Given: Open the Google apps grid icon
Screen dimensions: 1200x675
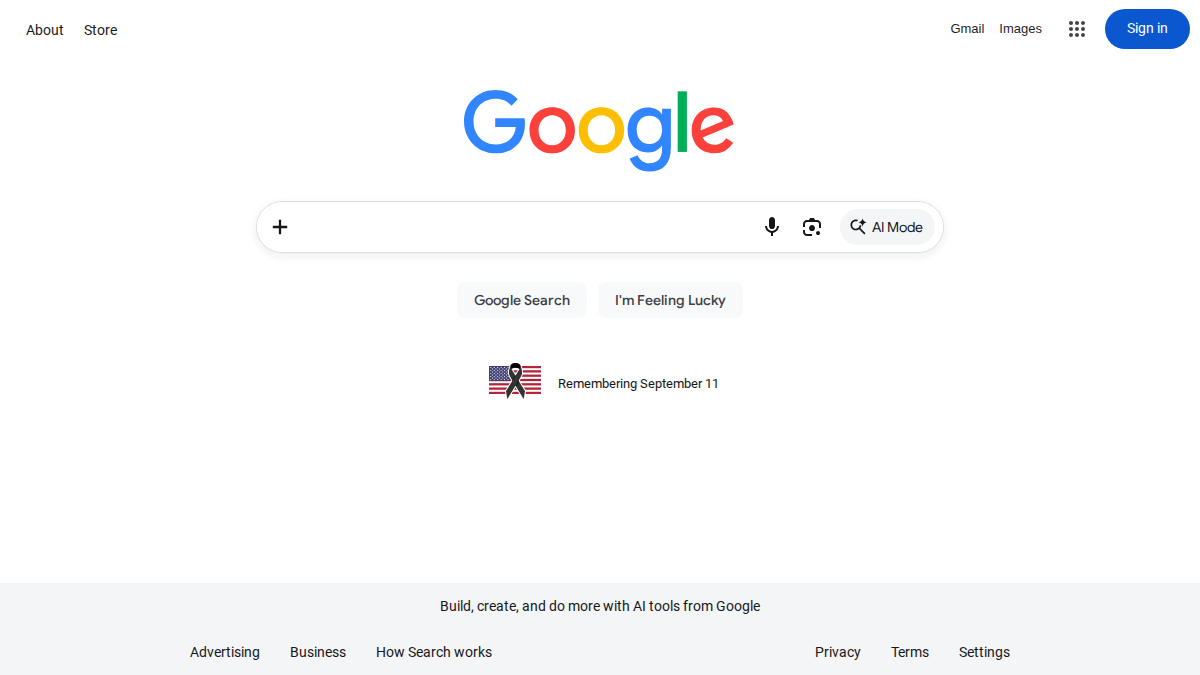Looking at the screenshot, I should point(1077,29).
